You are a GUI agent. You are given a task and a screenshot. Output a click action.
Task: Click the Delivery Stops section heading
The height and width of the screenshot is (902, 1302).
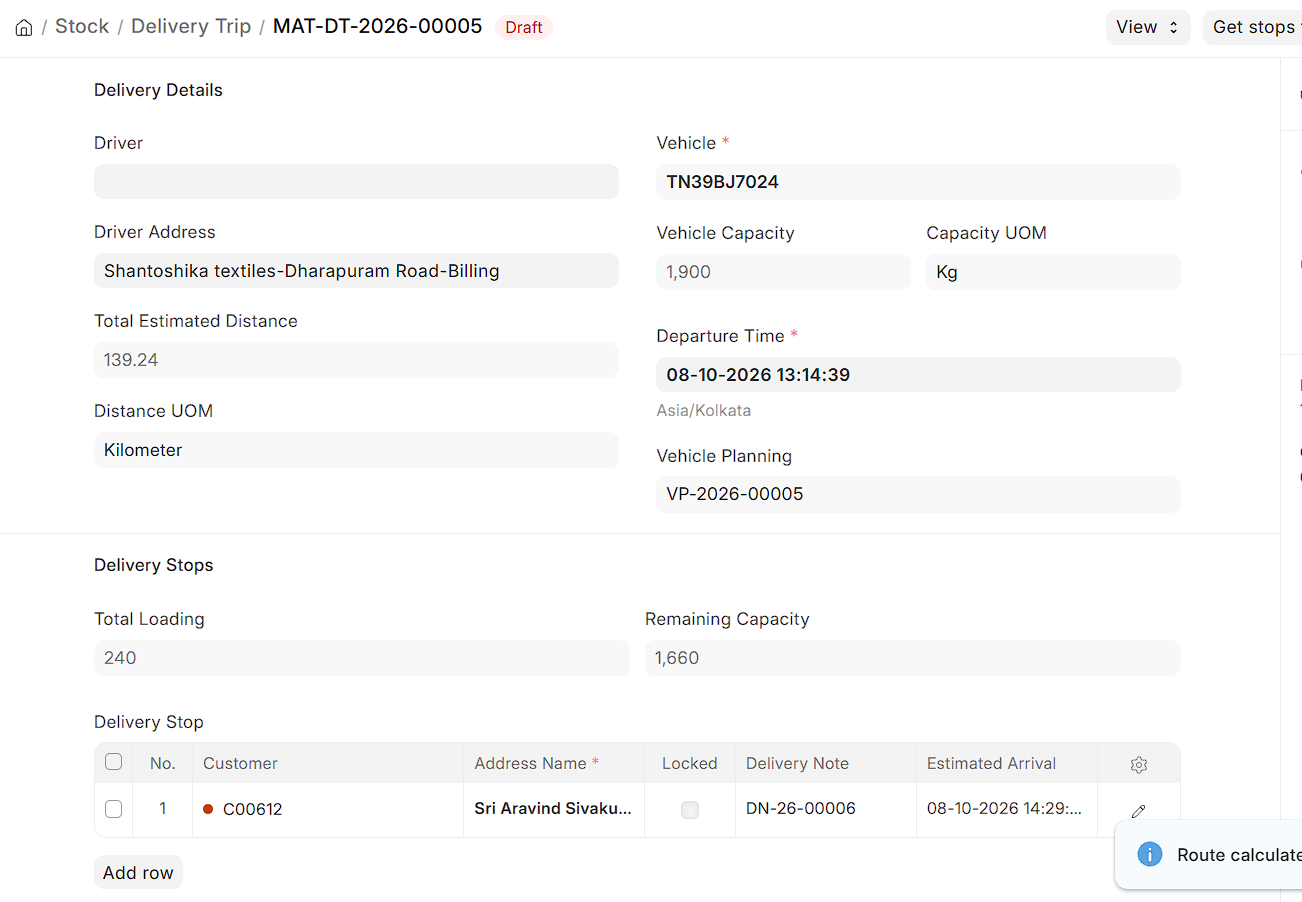154,565
